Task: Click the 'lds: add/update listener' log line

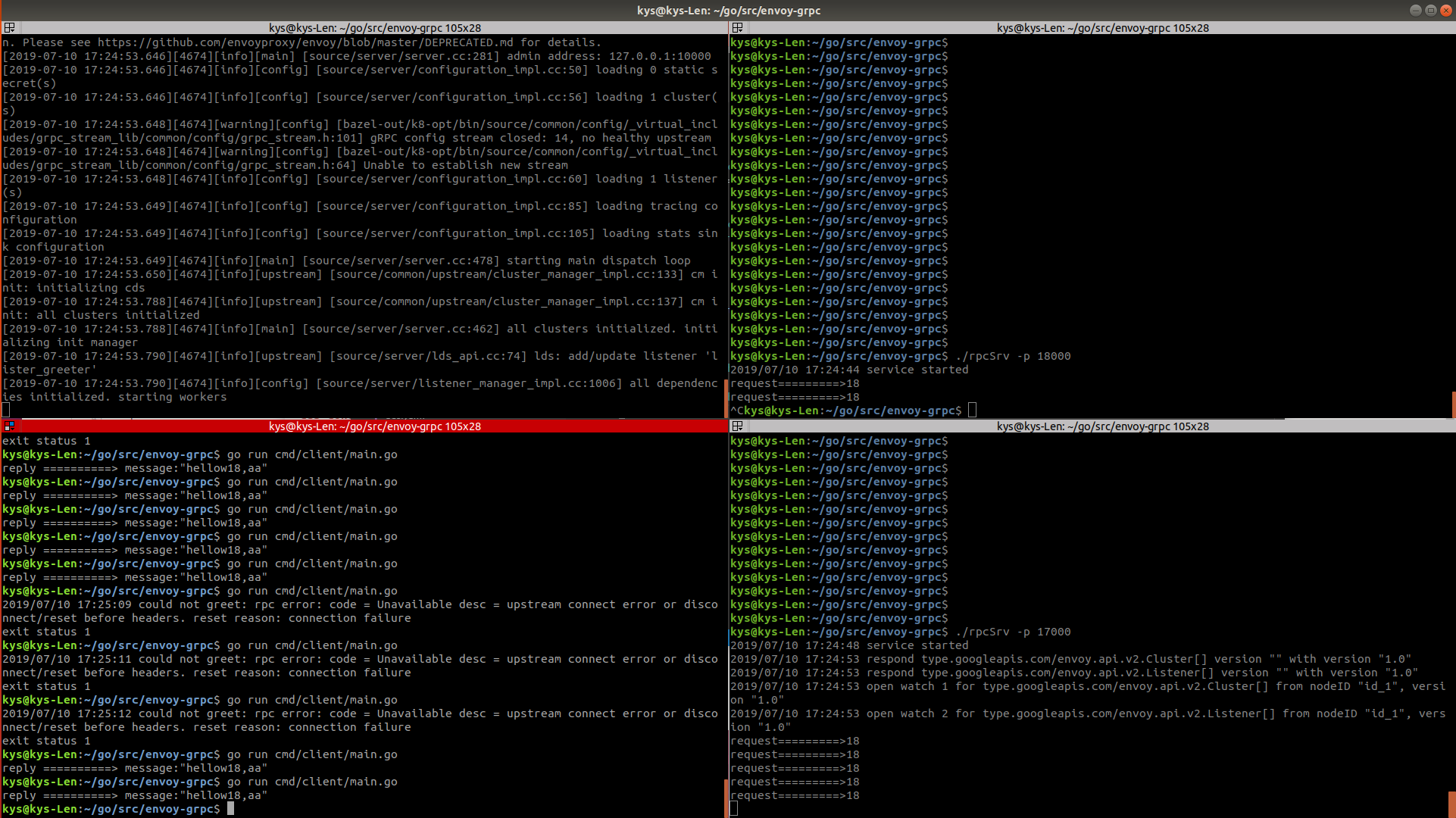Action: tap(360, 363)
